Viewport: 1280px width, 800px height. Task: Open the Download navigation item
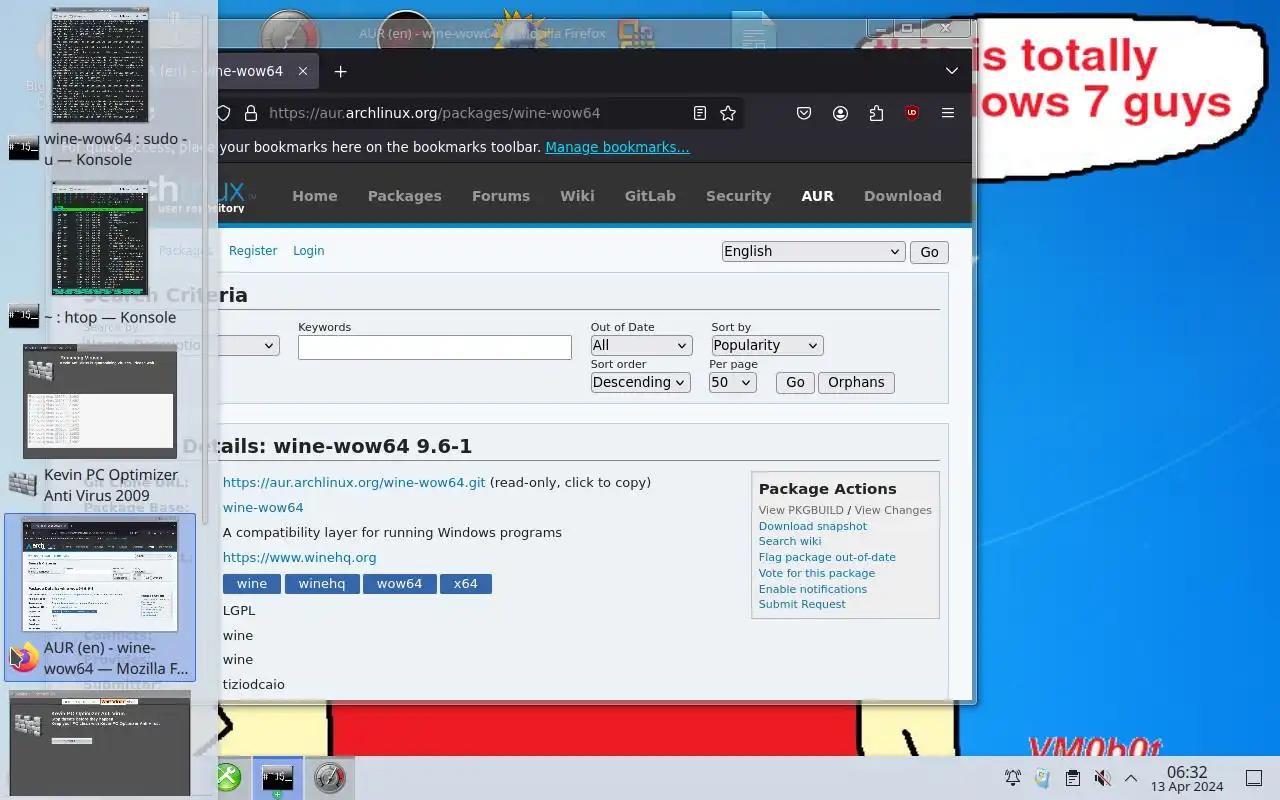point(903,196)
